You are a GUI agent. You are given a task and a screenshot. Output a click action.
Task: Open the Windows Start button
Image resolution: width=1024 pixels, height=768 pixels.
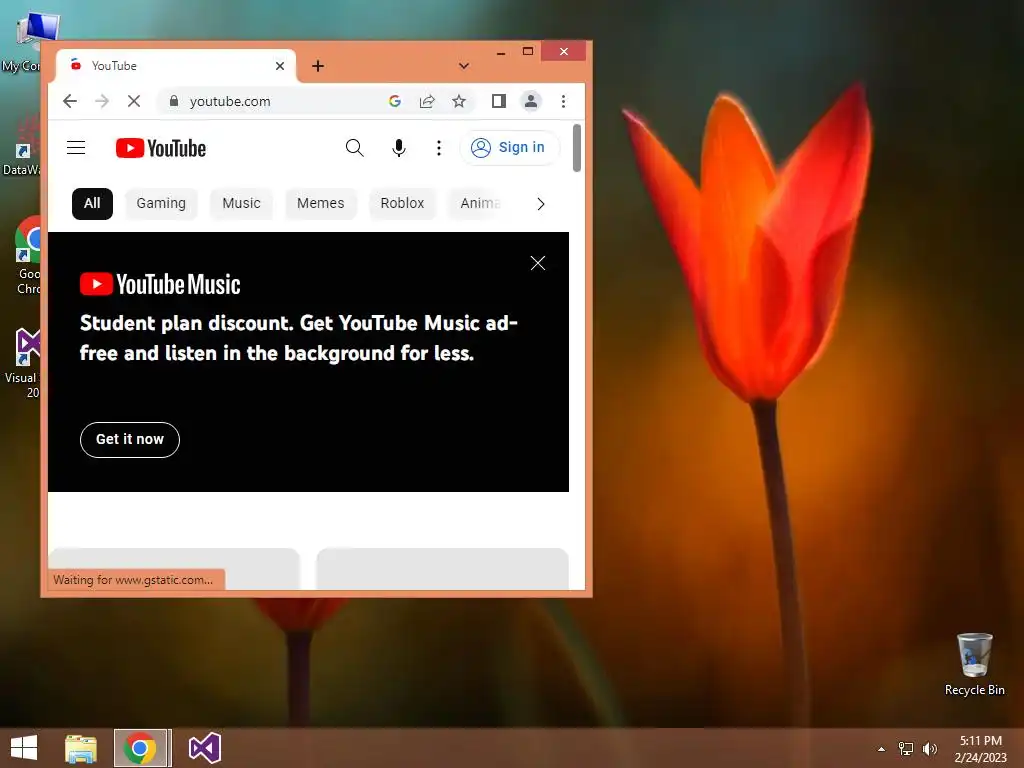(24, 748)
